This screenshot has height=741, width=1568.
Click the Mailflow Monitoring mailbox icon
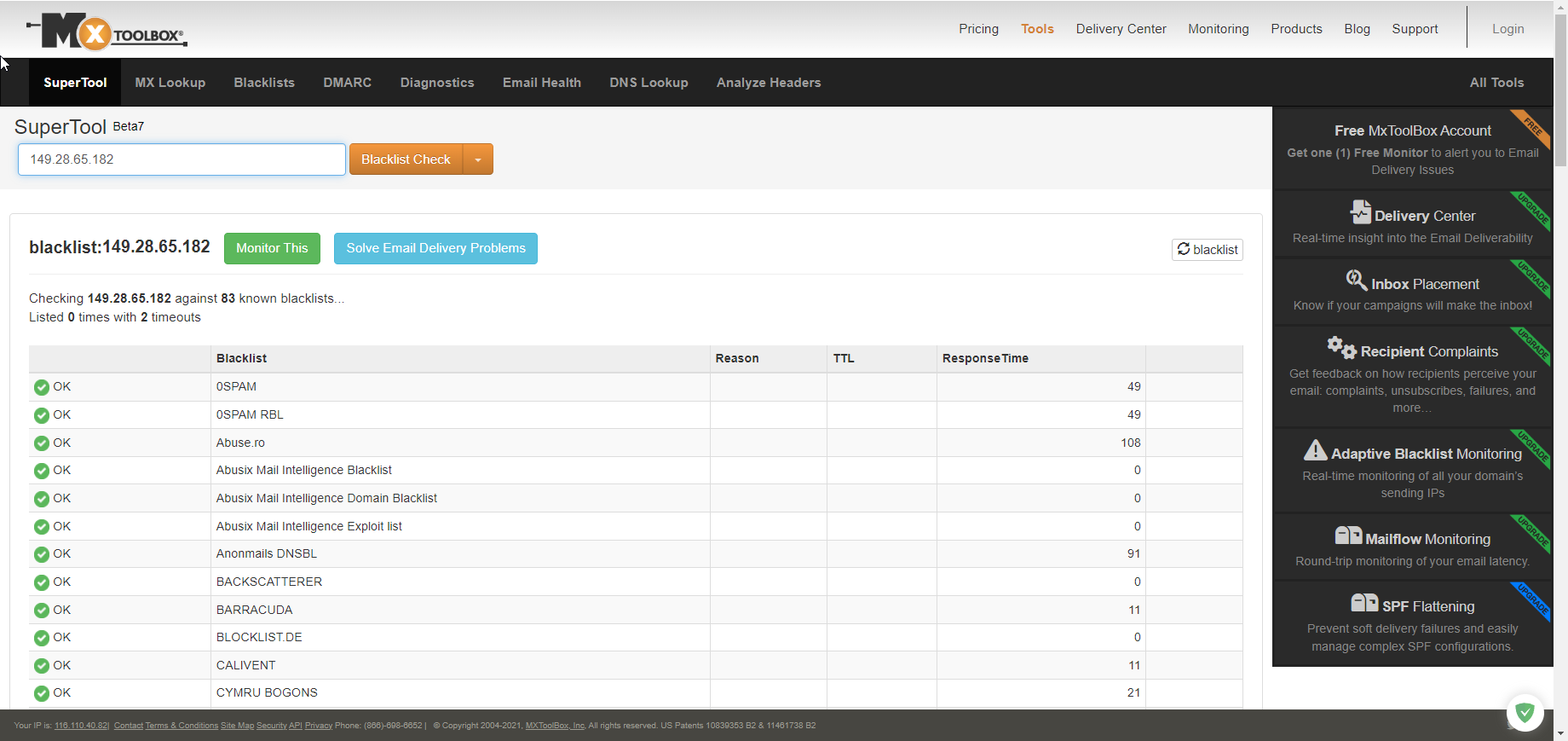[1347, 535]
